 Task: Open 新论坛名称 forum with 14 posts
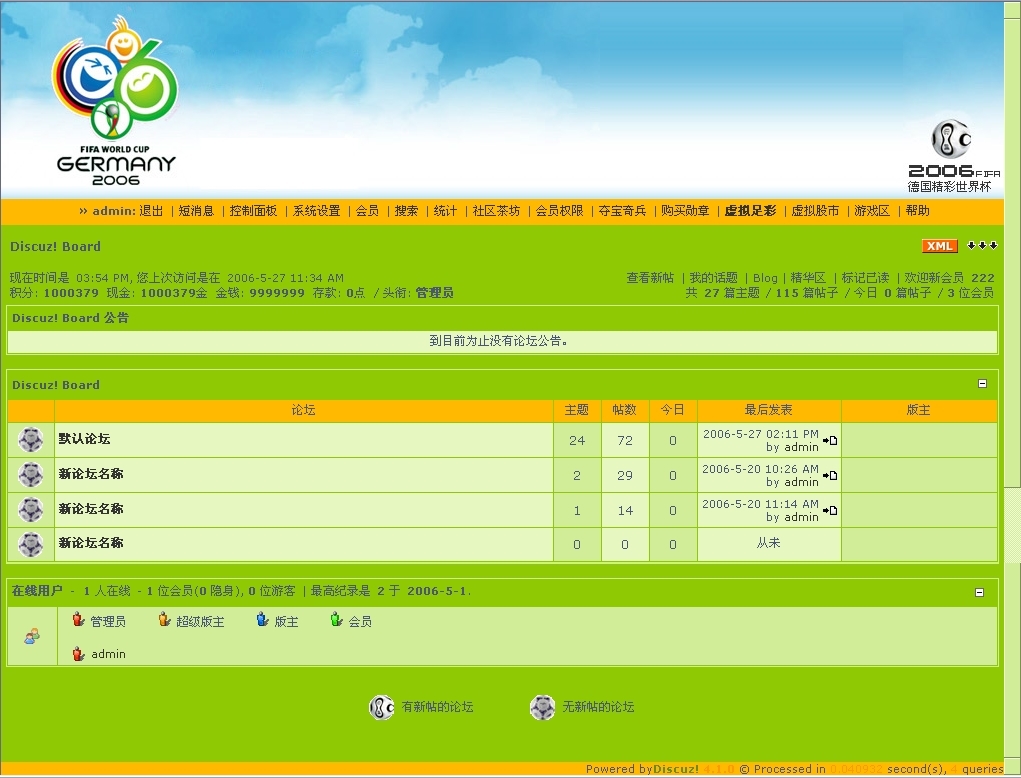tap(91, 508)
